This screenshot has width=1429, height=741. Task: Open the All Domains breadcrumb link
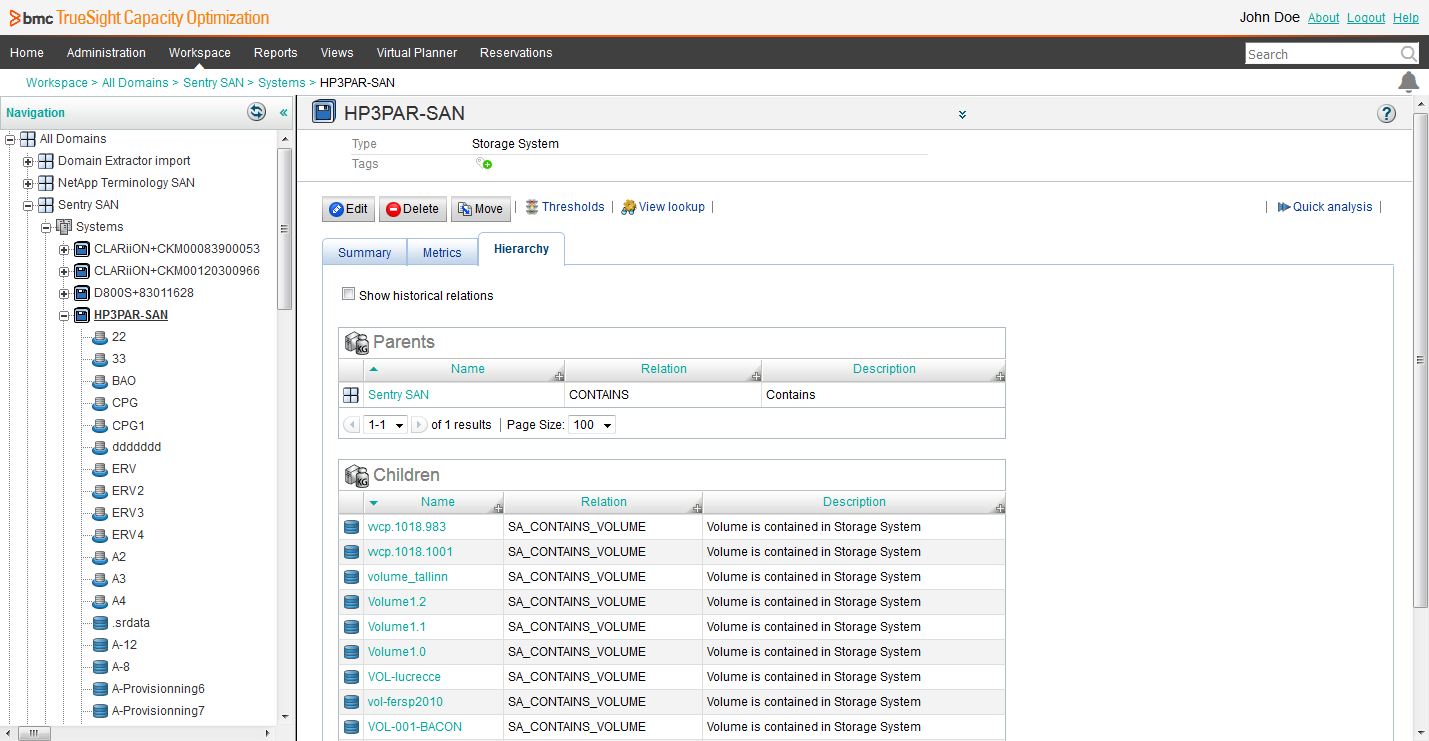point(135,83)
